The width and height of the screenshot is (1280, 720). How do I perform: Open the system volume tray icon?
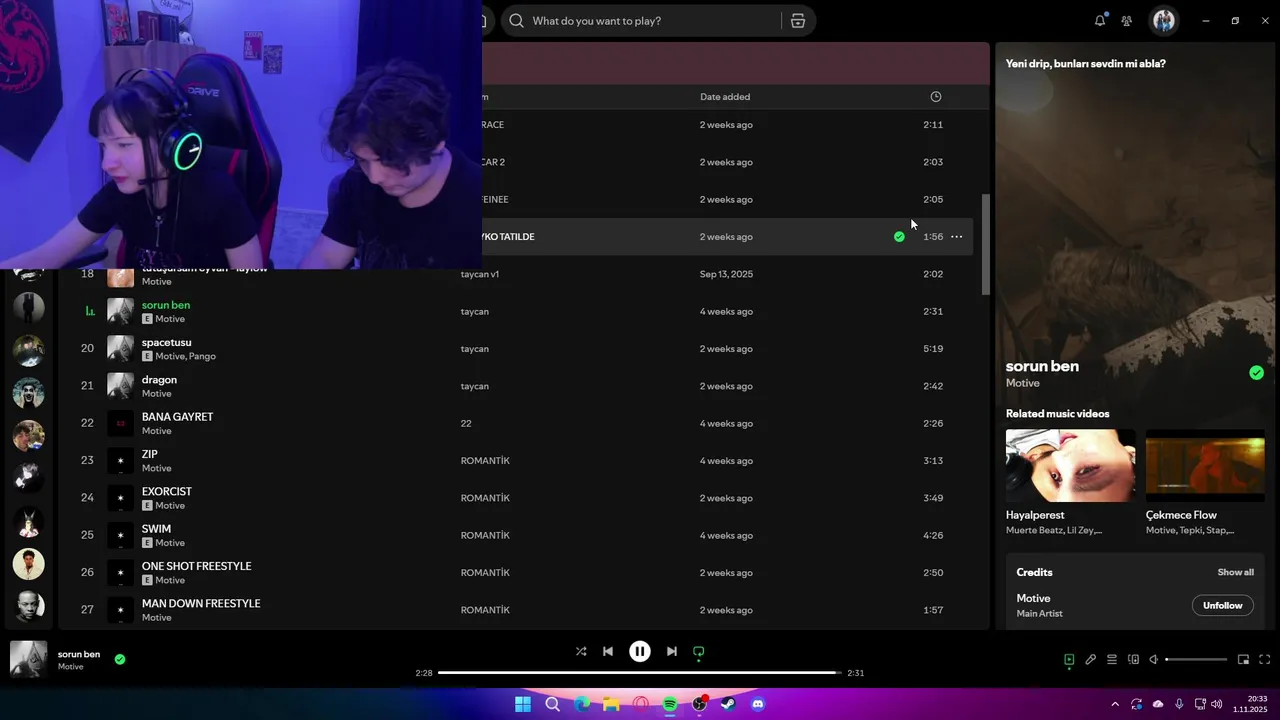pos(1217,704)
